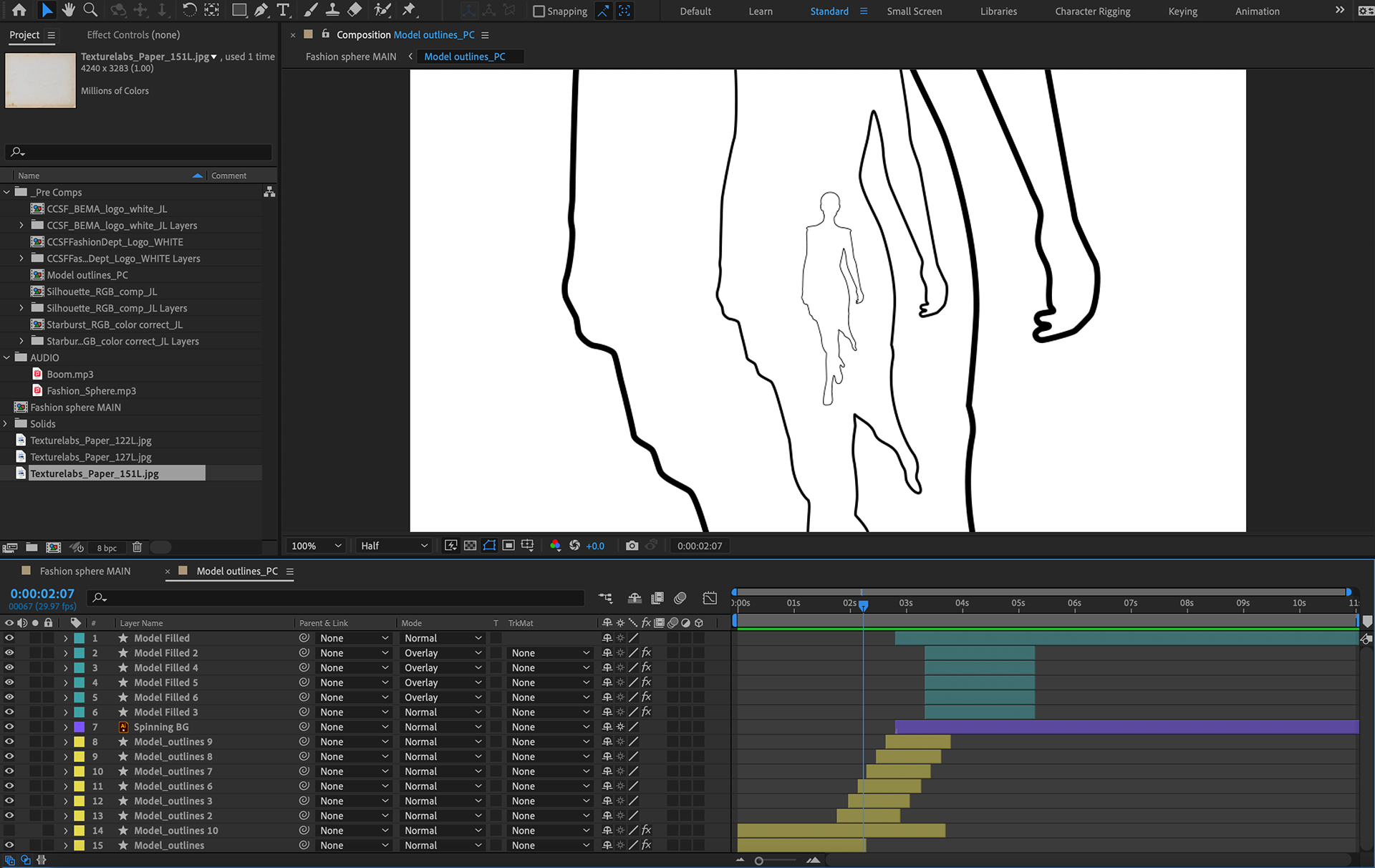
Task: Toggle mask and shape path visibility
Action: [x=489, y=546]
